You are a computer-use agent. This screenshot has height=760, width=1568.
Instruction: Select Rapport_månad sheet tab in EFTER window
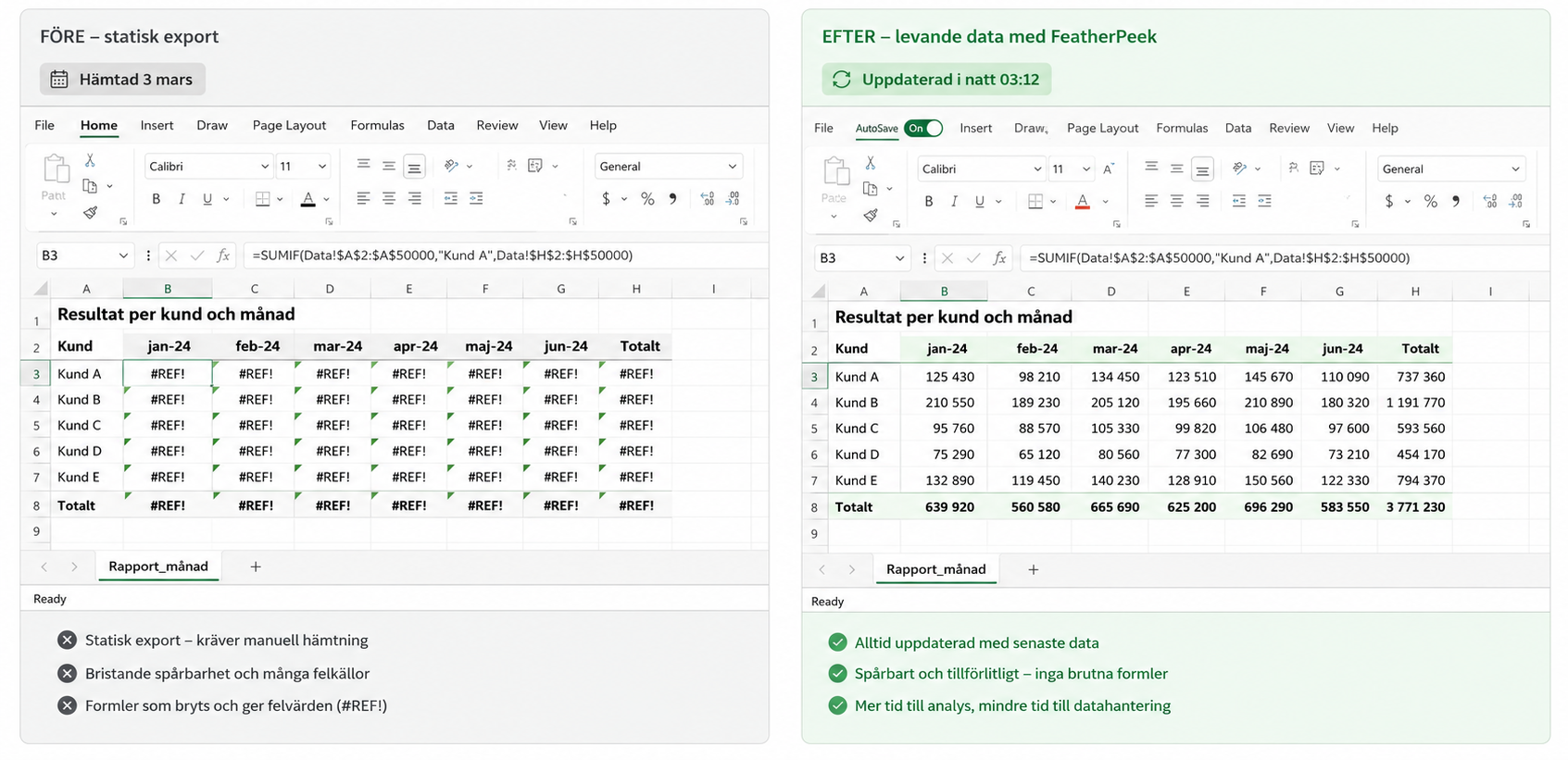click(936, 569)
